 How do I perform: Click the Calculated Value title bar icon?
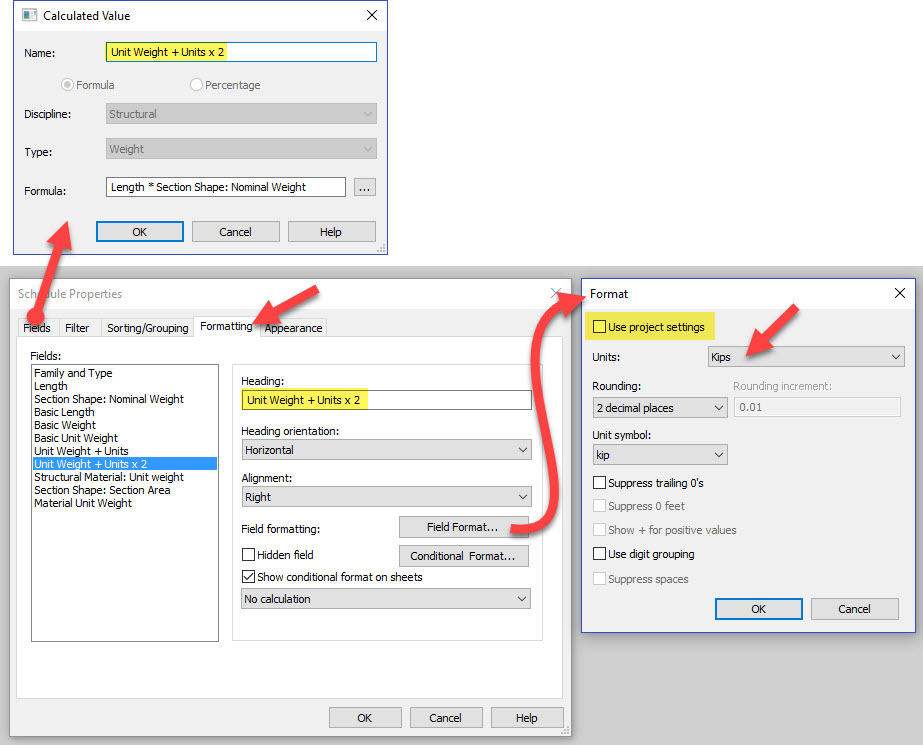[x=28, y=15]
